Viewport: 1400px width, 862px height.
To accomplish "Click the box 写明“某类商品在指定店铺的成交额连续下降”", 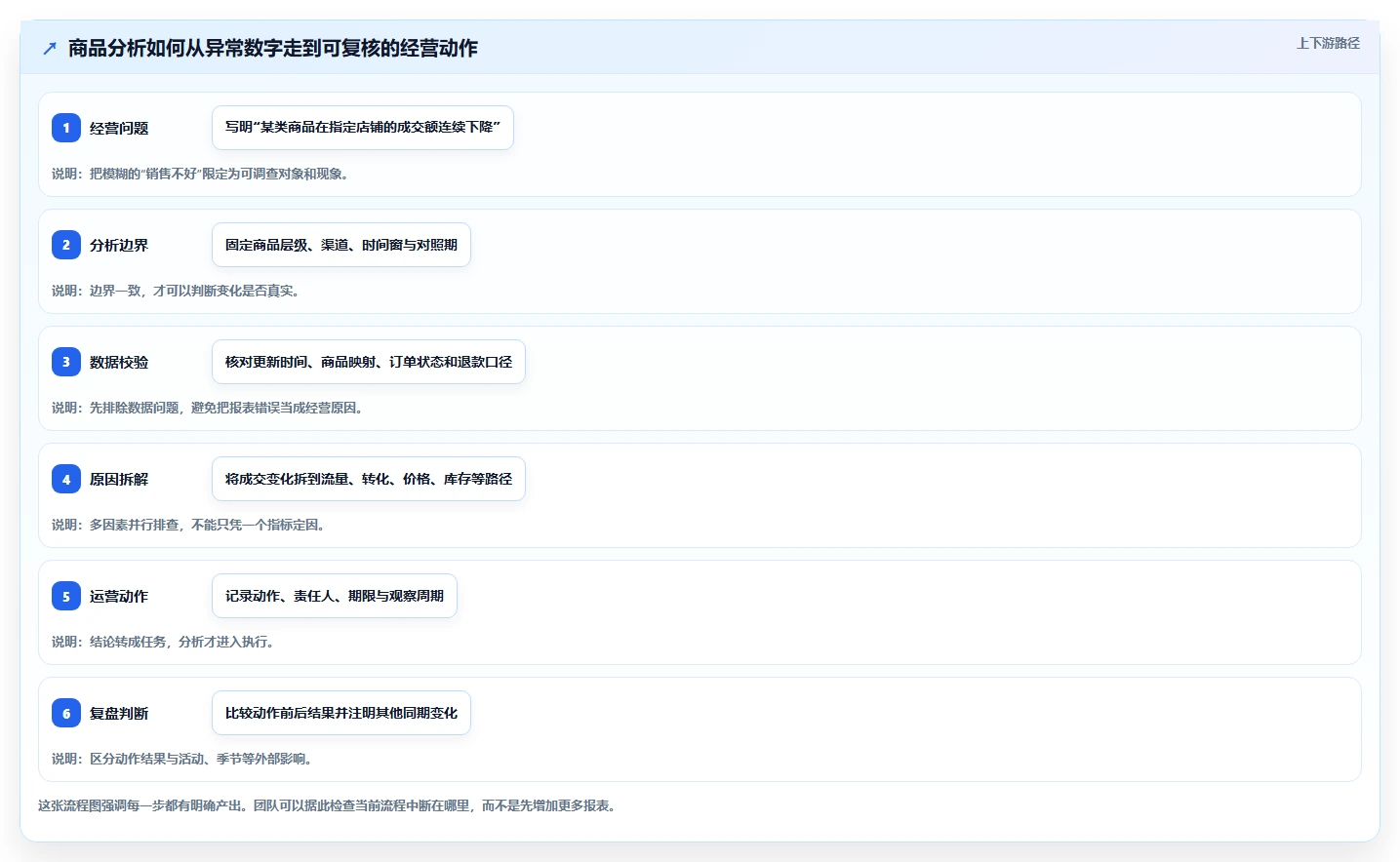I will pyautogui.click(x=363, y=128).
